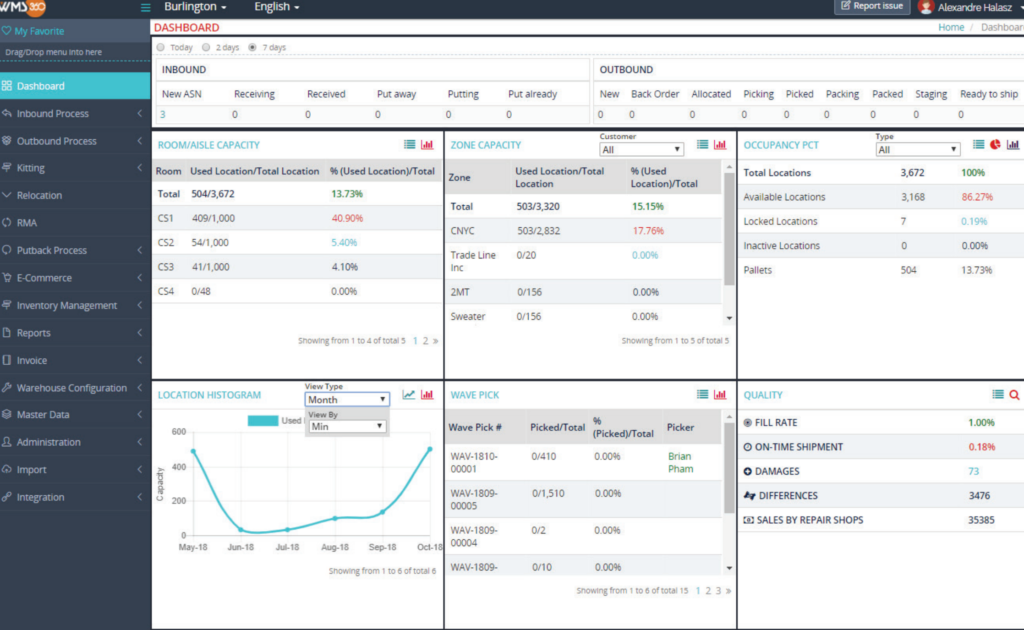Select the Room/Aisle Capacity bar chart icon
Screen dimensions: 1024x630
pos(428,144)
